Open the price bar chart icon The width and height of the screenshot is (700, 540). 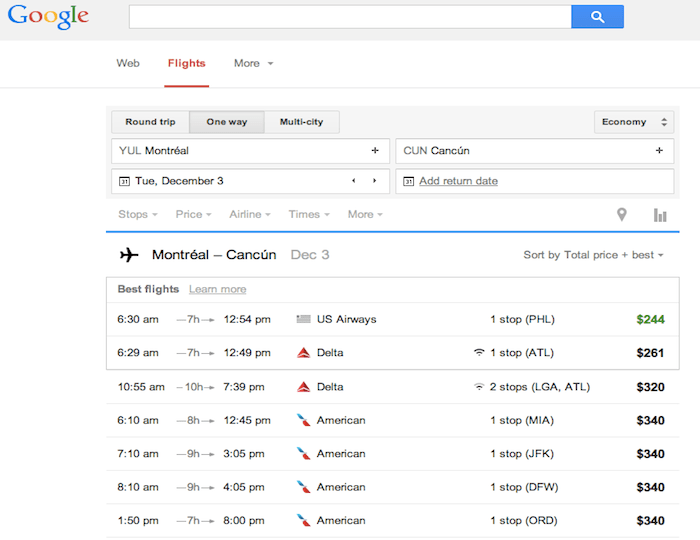[x=660, y=215]
